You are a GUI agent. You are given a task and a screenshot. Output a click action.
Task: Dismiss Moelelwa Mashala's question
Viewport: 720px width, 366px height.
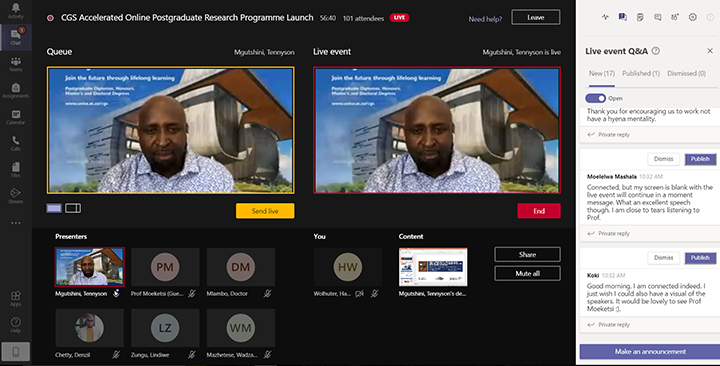pyautogui.click(x=664, y=159)
